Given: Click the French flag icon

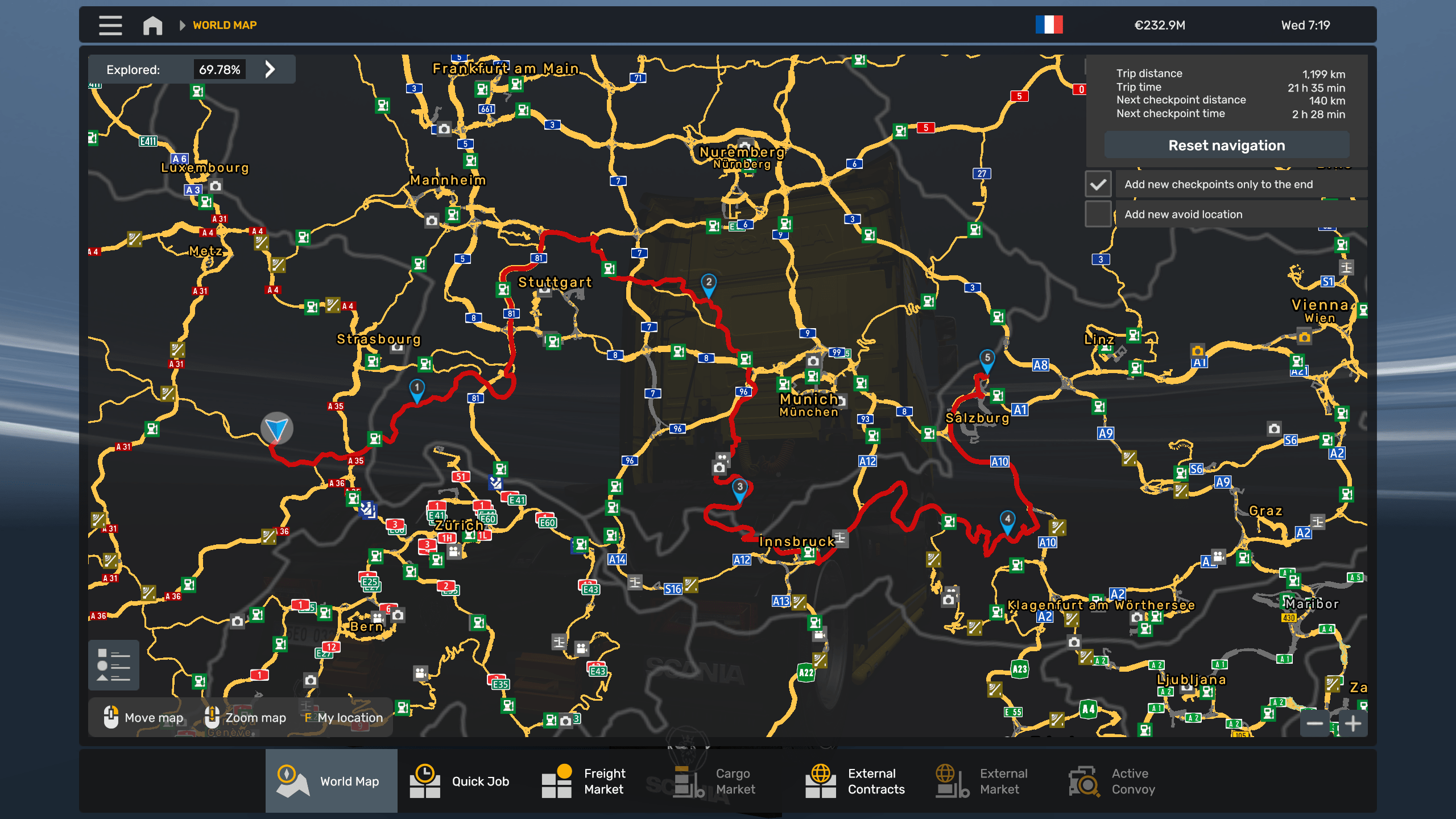Looking at the screenshot, I should click(1049, 25).
